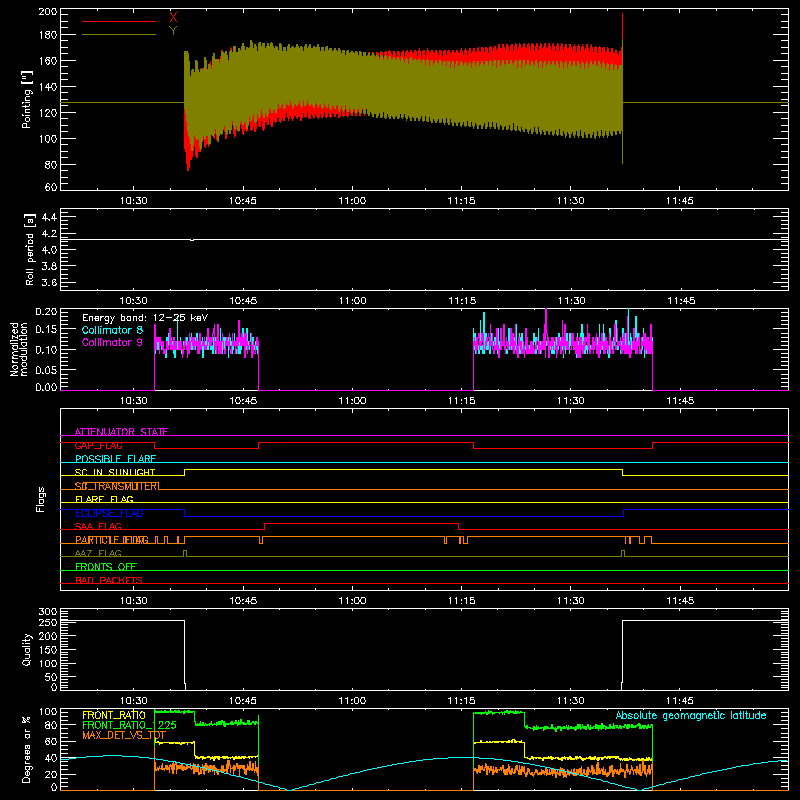Click '11:45' tick under the Pointing panel
The height and width of the screenshot is (800, 800).
point(680,201)
